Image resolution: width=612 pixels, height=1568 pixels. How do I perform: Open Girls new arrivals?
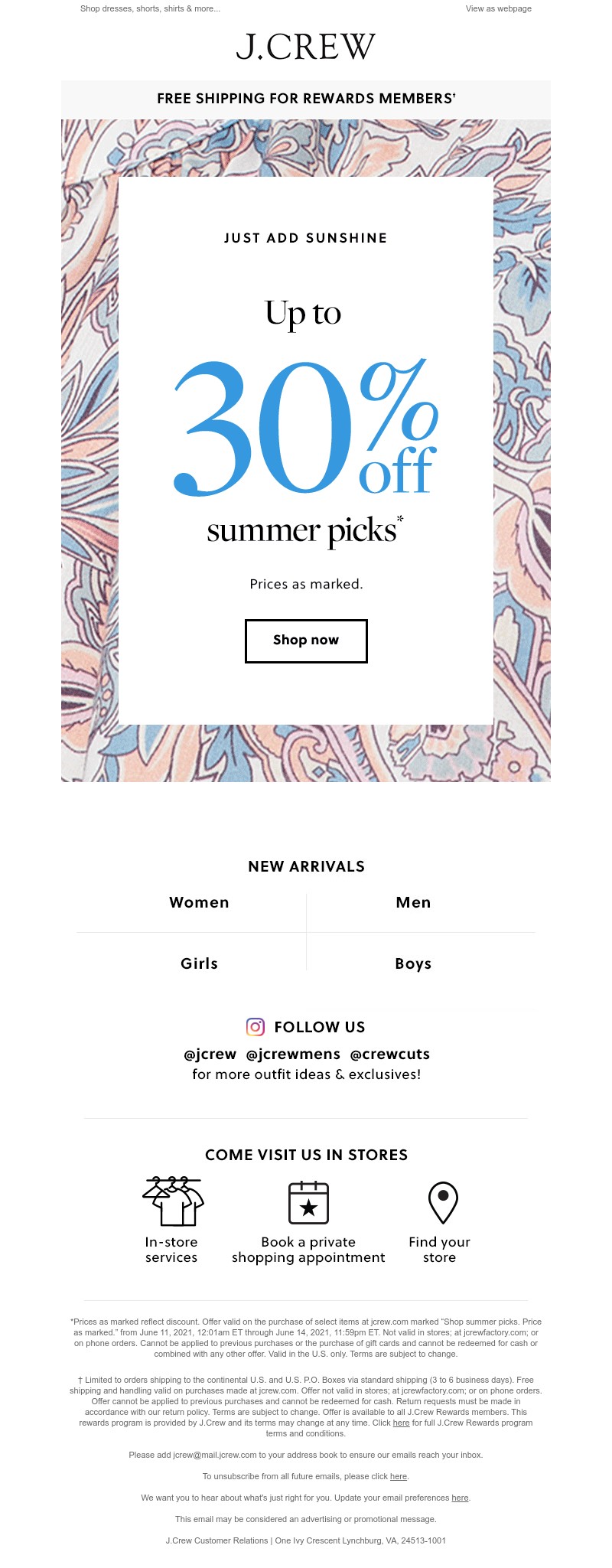(199, 963)
